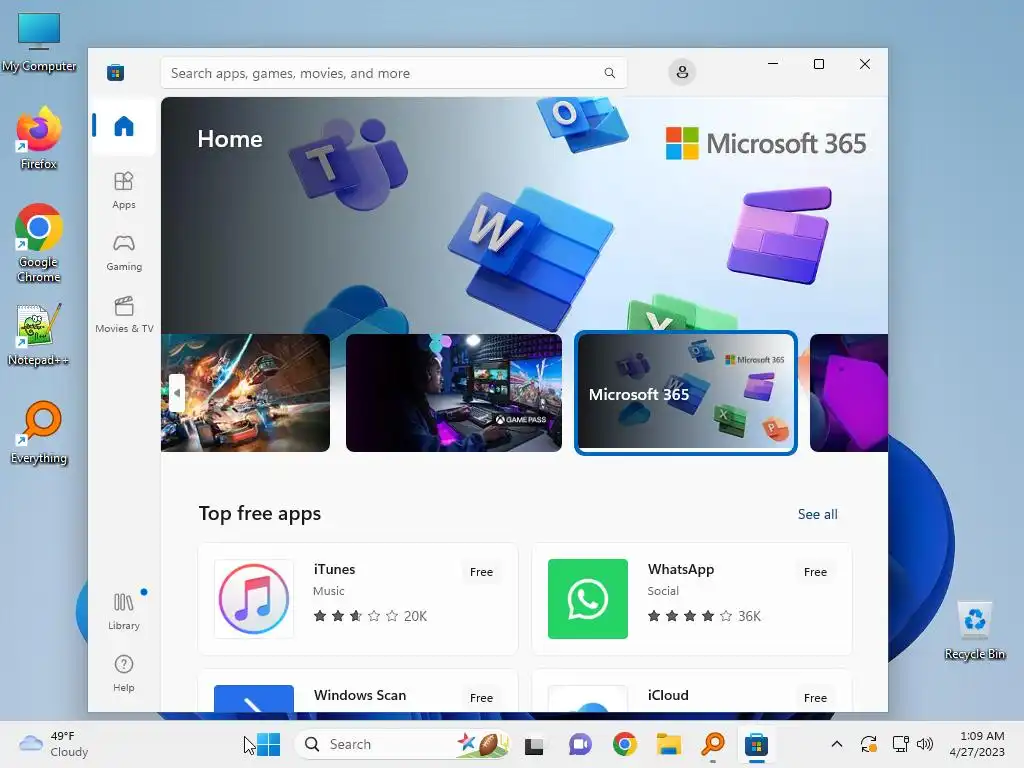Open Everything desktop shortcut
The image size is (1024, 768).
[39, 433]
